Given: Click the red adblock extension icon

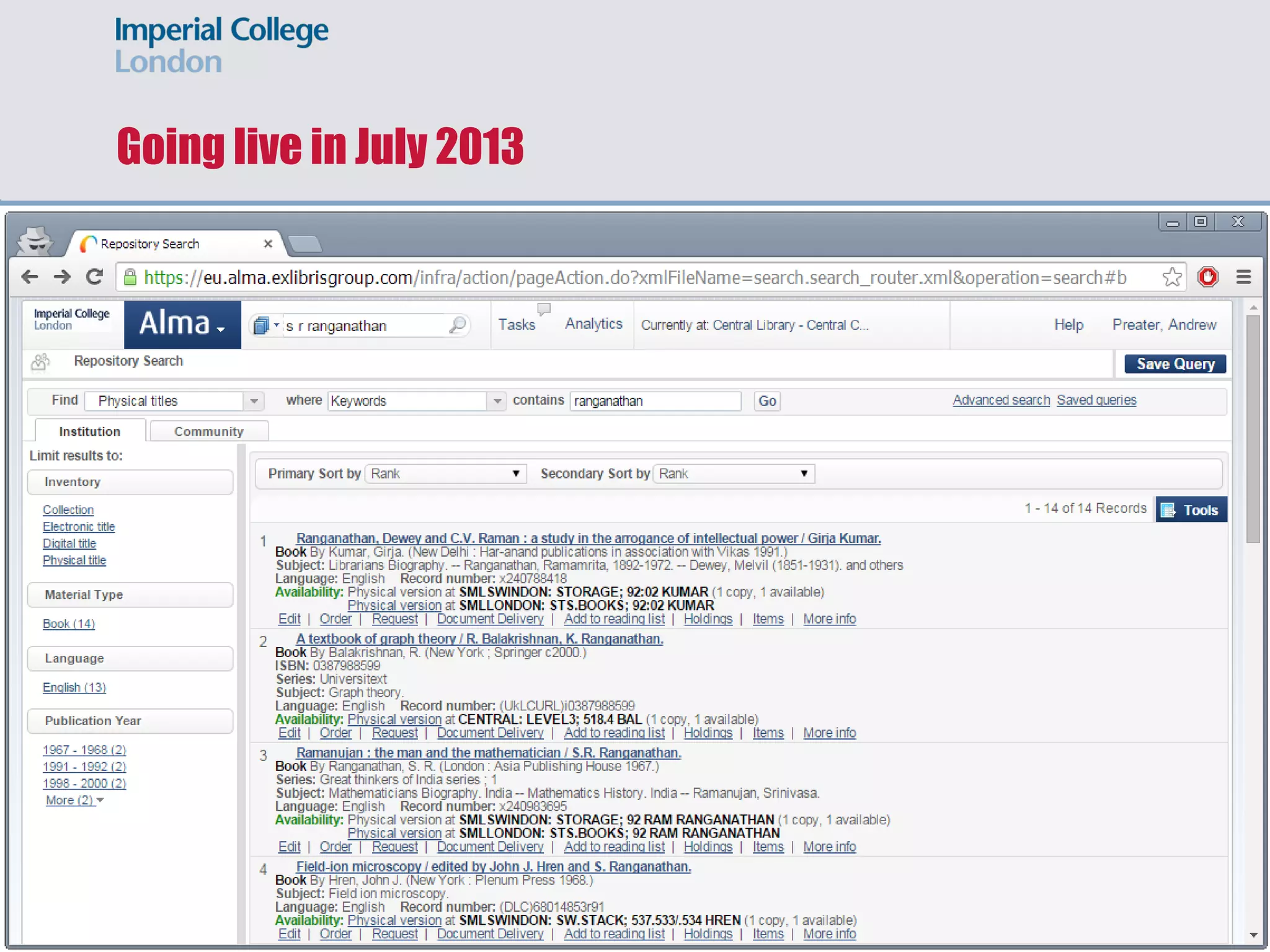Looking at the screenshot, I should (x=1207, y=277).
